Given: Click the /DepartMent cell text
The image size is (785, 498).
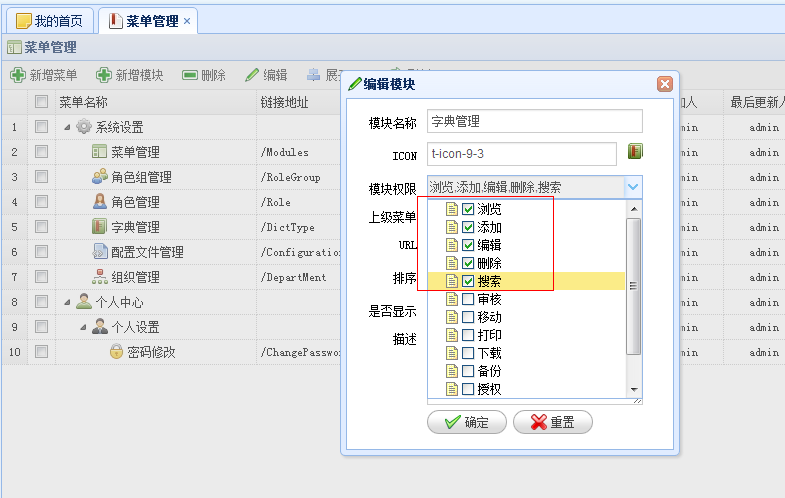Looking at the screenshot, I should tap(293, 277).
